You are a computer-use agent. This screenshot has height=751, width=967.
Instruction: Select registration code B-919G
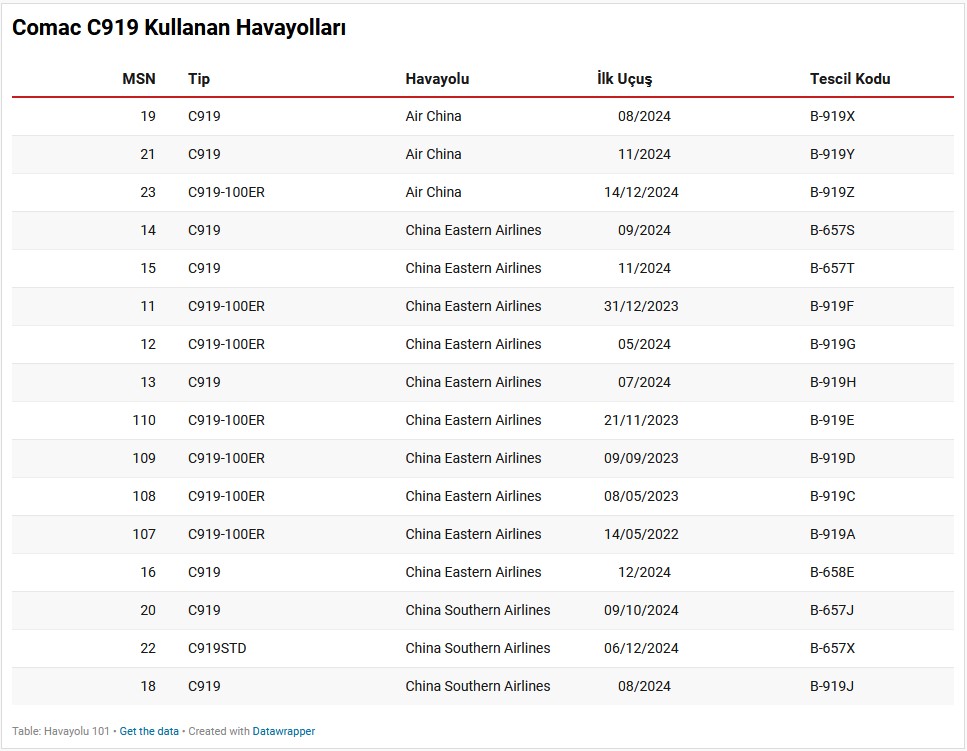(x=833, y=344)
